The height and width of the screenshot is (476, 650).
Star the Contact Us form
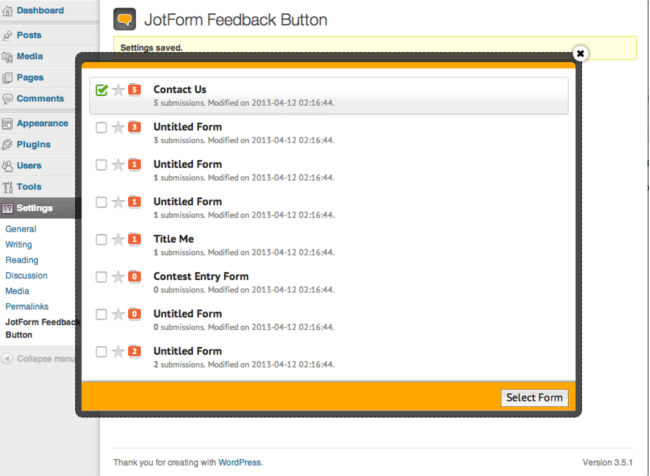(x=118, y=90)
